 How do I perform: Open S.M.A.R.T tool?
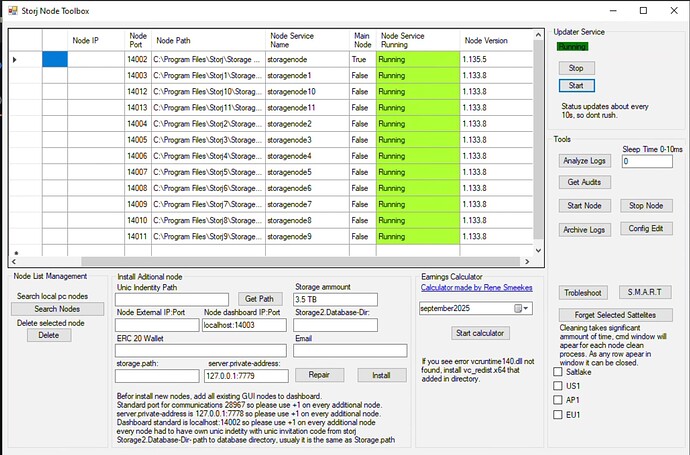point(645,292)
